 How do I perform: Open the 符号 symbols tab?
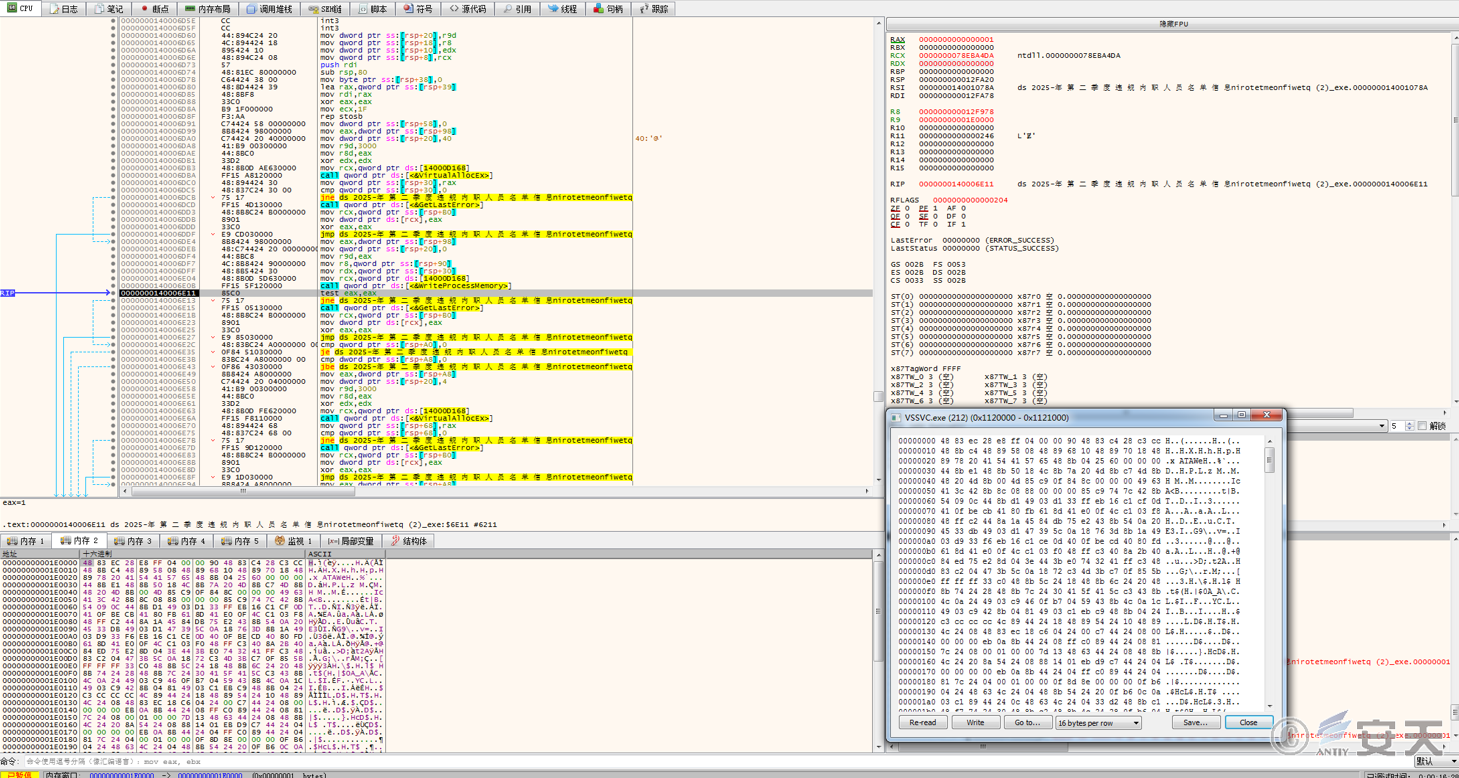419,9
